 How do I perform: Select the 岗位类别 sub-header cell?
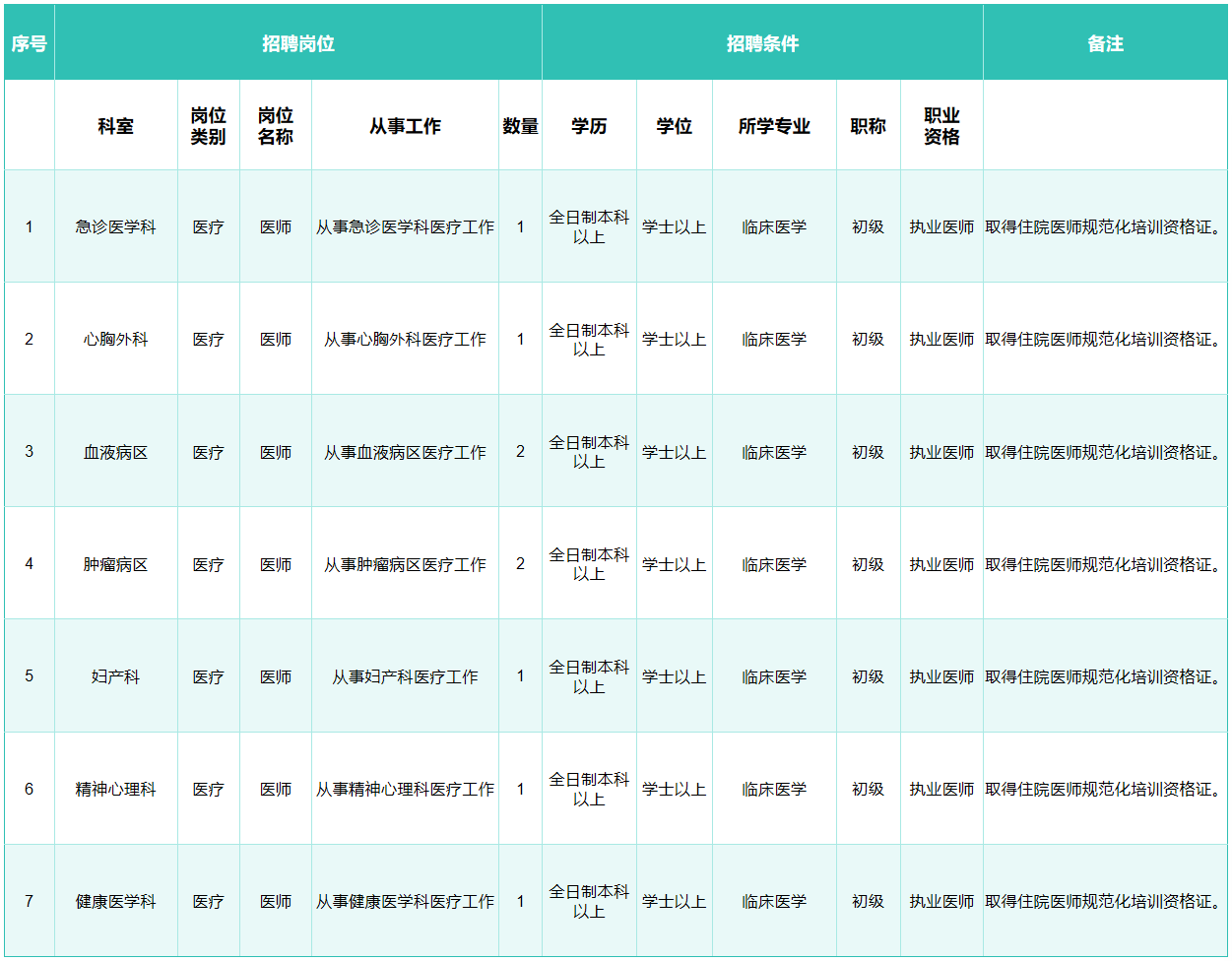(x=208, y=126)
